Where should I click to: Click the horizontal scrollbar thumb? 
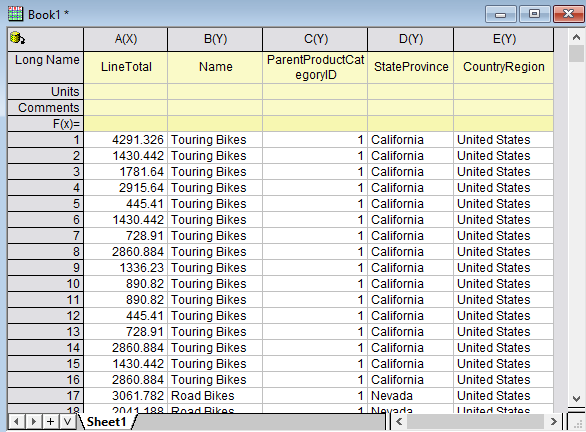(475, 422)
